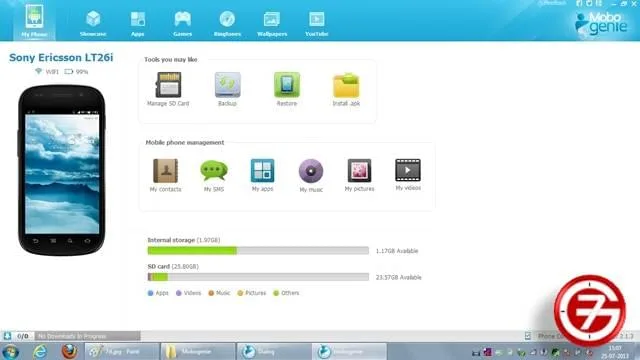This screenshot has height=360, width=640.
Task: Open the Apps tab in top bar
Action: pos(138,24)
